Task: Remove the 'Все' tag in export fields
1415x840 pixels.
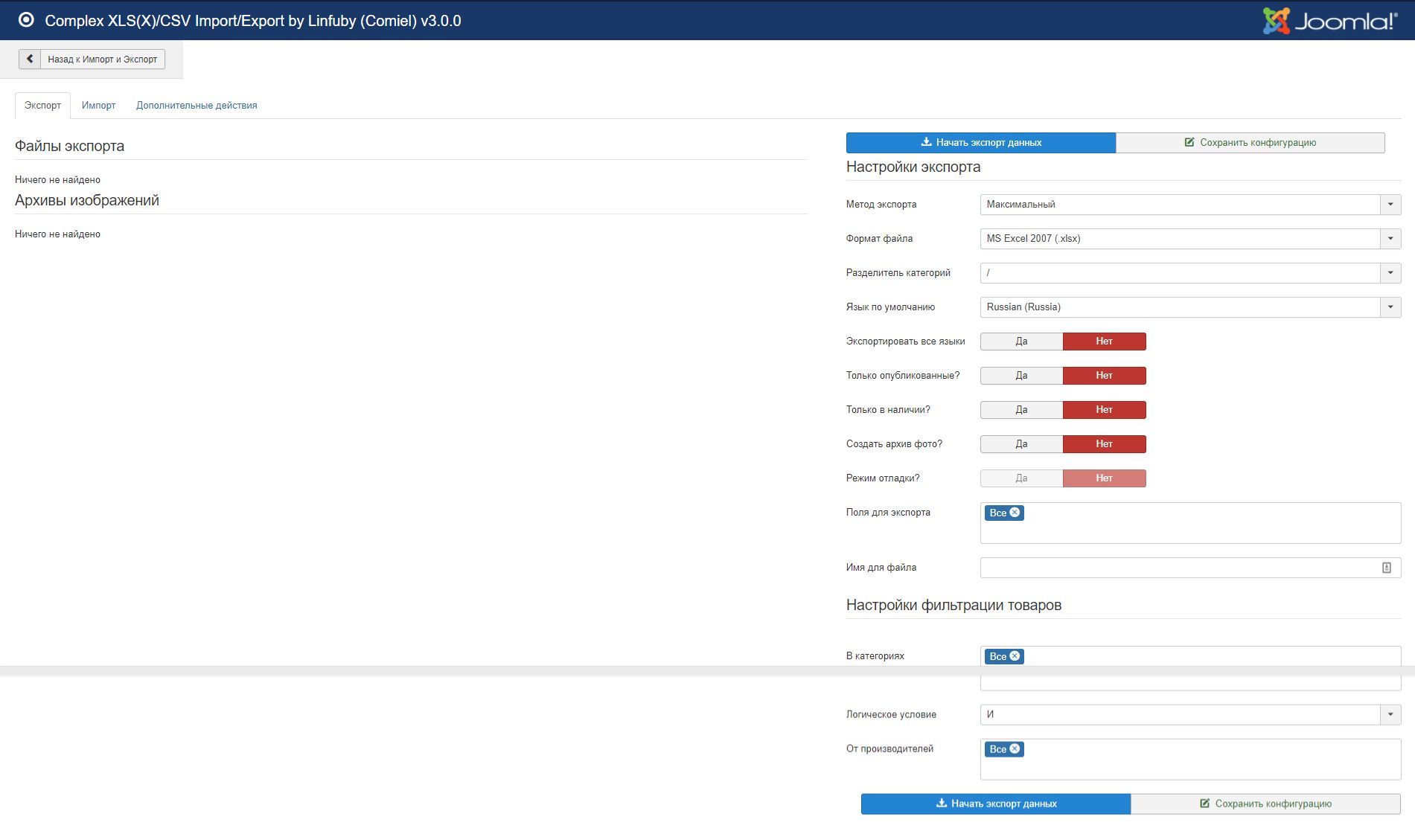Action: (x=1015, y=513)
